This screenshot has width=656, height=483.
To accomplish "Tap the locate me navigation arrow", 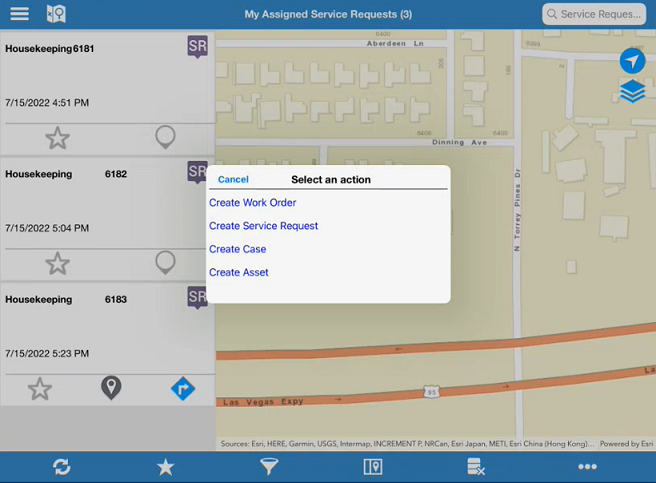I will click(632, 61).
